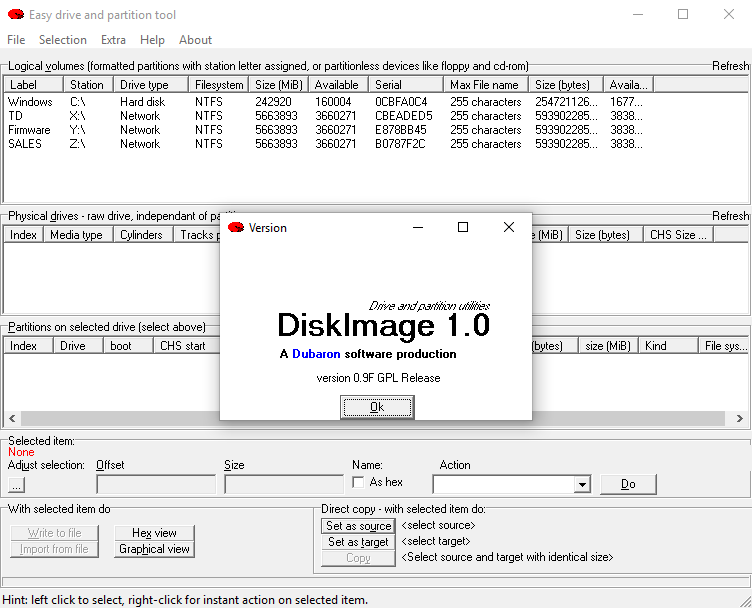
Task: Expand the Action dropdown list
Action: coord(582,485)
